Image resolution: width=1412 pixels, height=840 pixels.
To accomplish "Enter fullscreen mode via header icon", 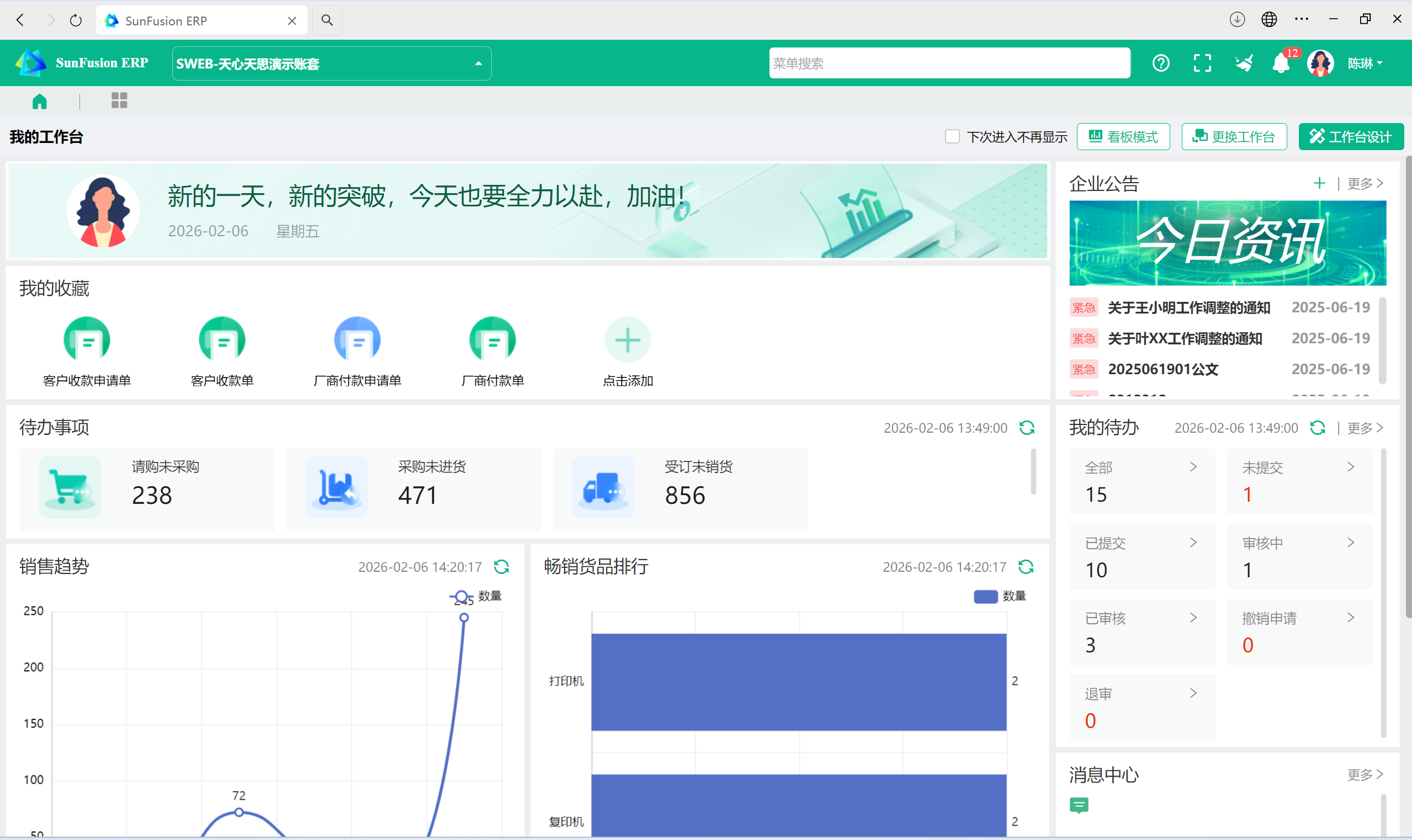I will point(1202,63).
